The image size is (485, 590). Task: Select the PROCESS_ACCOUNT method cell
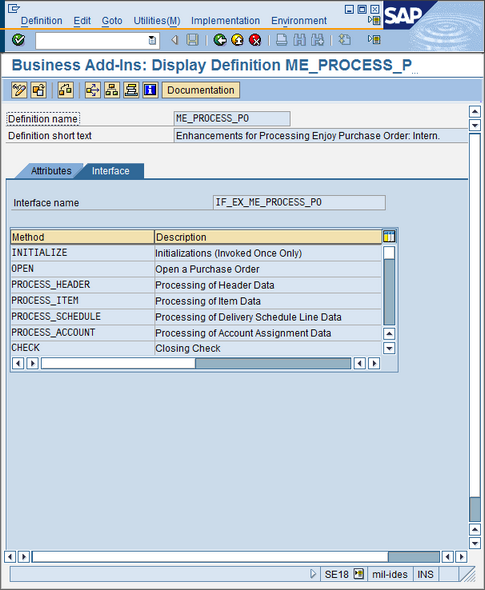[x=82, y=333]
